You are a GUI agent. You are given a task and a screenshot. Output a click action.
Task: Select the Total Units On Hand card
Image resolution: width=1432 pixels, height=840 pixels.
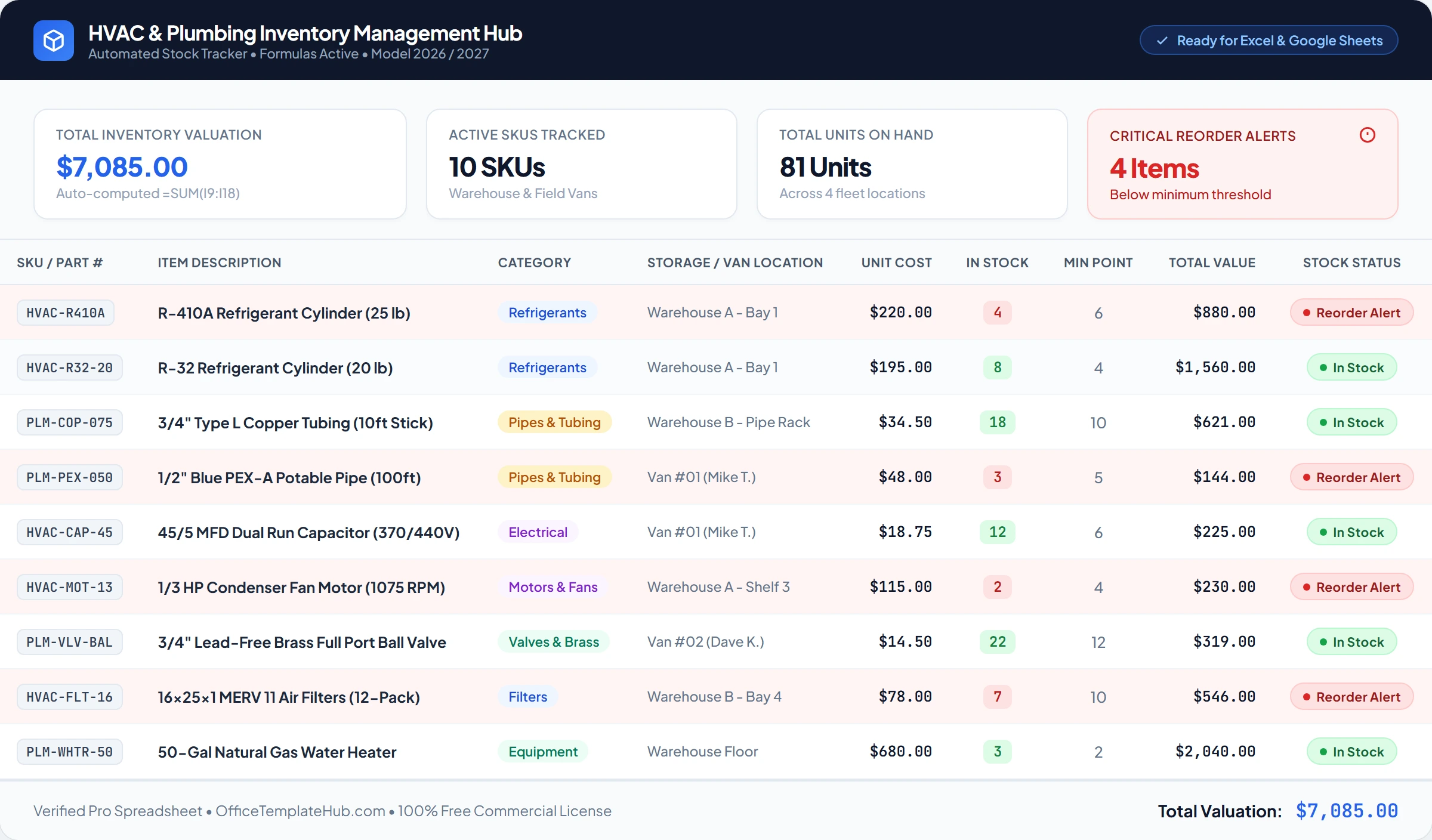click(x=912, y=164)
